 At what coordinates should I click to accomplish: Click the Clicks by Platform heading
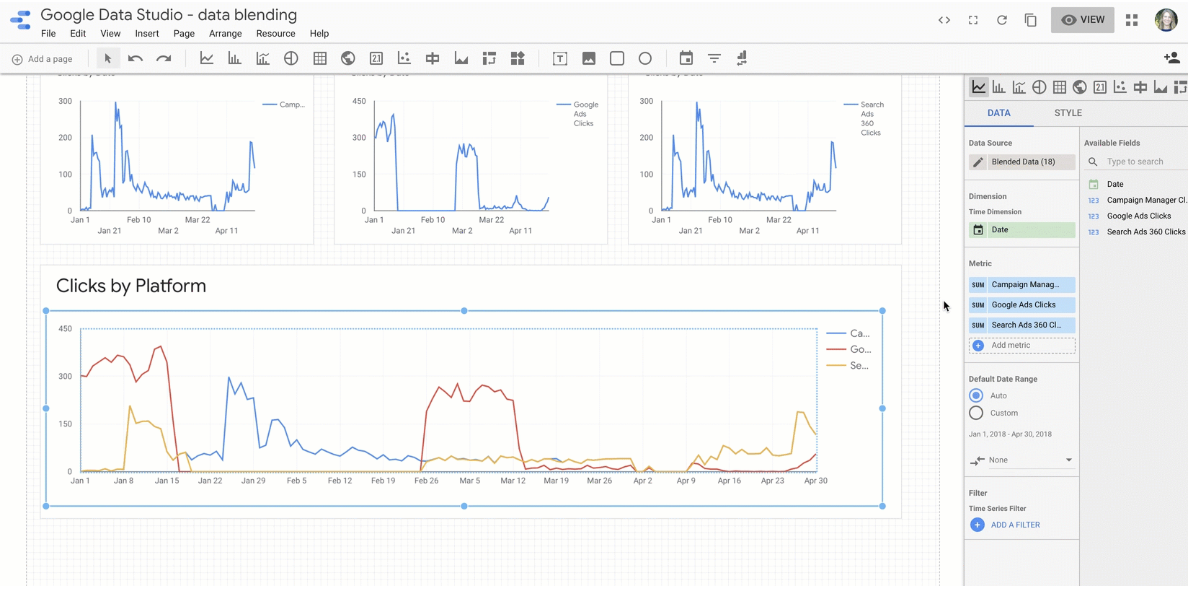(x=131, y=286)
